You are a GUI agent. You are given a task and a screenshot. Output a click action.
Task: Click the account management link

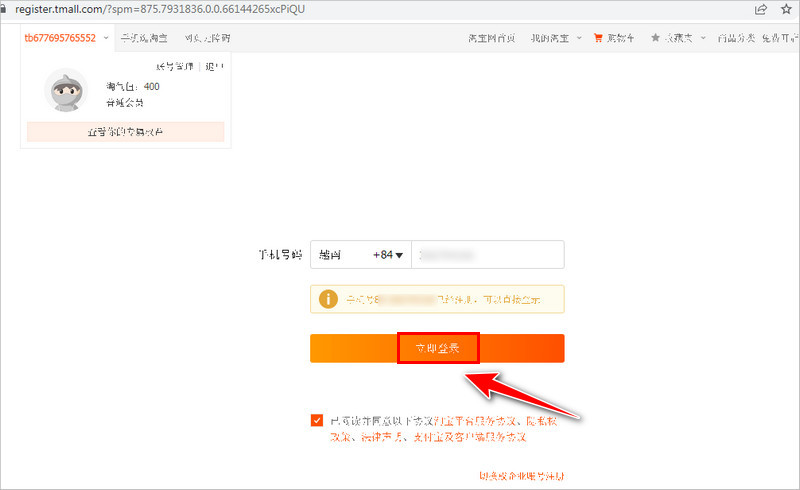(x=175, y=67)
